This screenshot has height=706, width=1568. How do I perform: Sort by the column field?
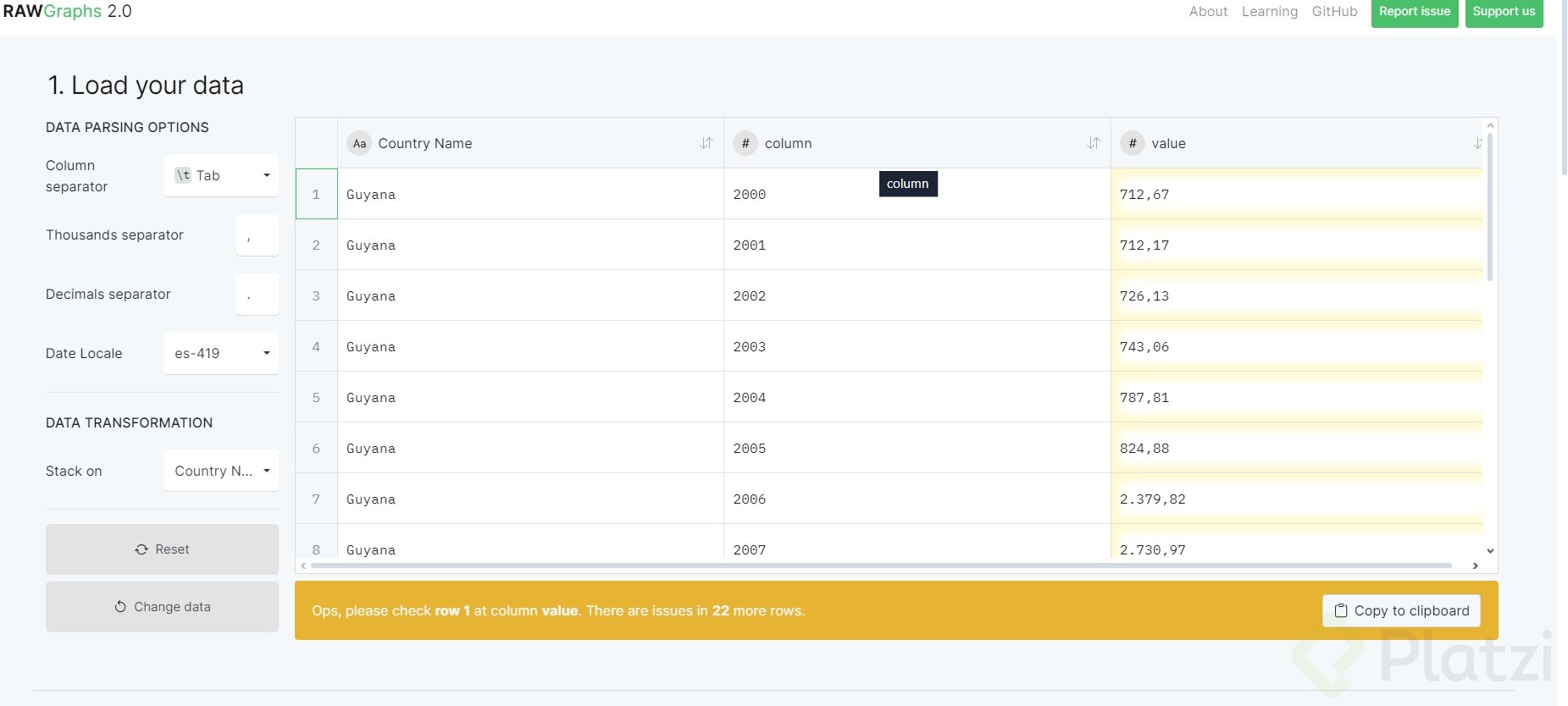pyautogui.click(x=1094, y=143)
